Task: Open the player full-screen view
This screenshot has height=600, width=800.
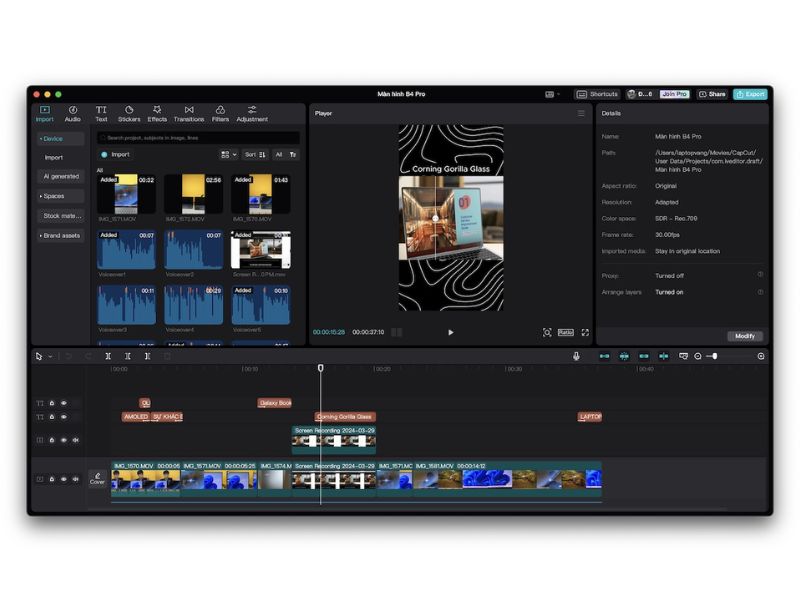Action: click(x=585, y=332)
